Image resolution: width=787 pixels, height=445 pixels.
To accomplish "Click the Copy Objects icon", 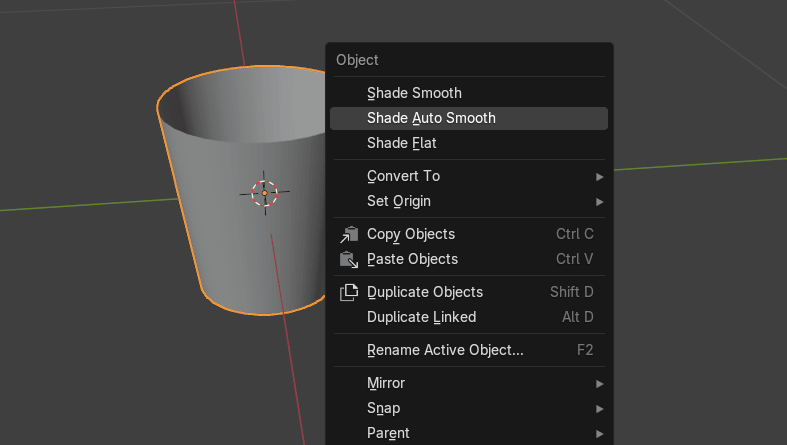I will coord(349,234).
